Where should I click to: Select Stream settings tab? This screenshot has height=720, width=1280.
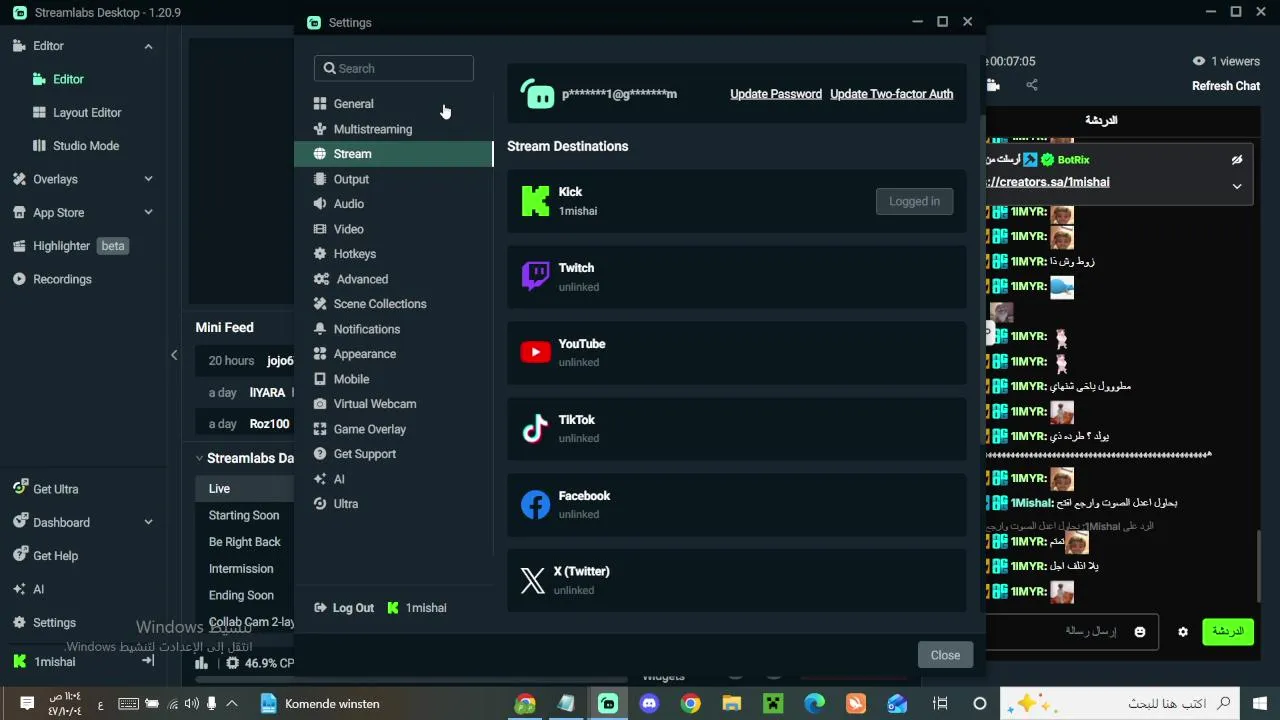(393, 154)
